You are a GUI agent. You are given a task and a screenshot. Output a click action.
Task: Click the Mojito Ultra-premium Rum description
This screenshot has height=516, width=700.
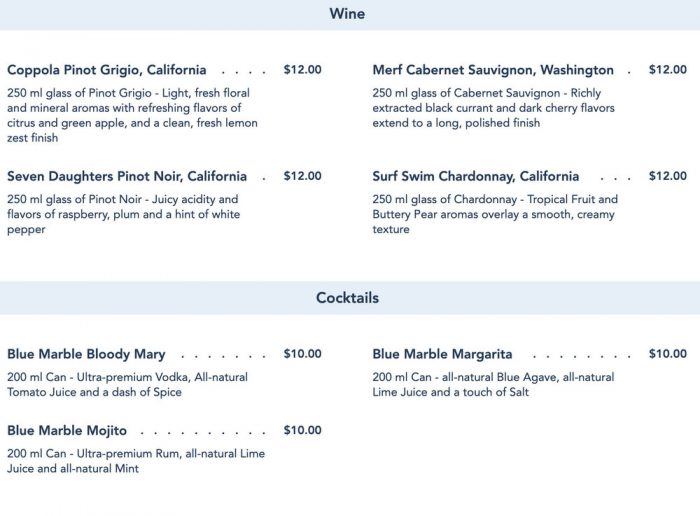click(135, 461)
